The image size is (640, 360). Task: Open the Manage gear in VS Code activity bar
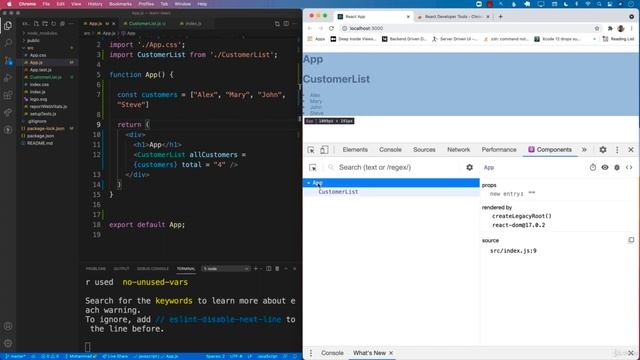tap(8, 343)
